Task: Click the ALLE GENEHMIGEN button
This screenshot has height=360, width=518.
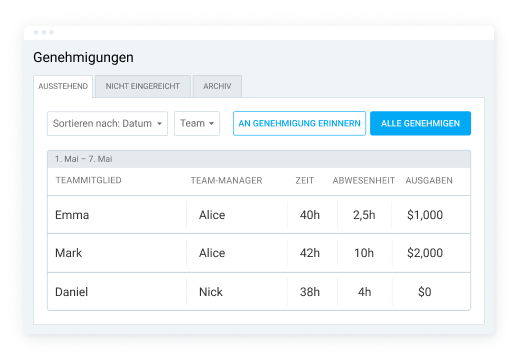Action: 420,123
